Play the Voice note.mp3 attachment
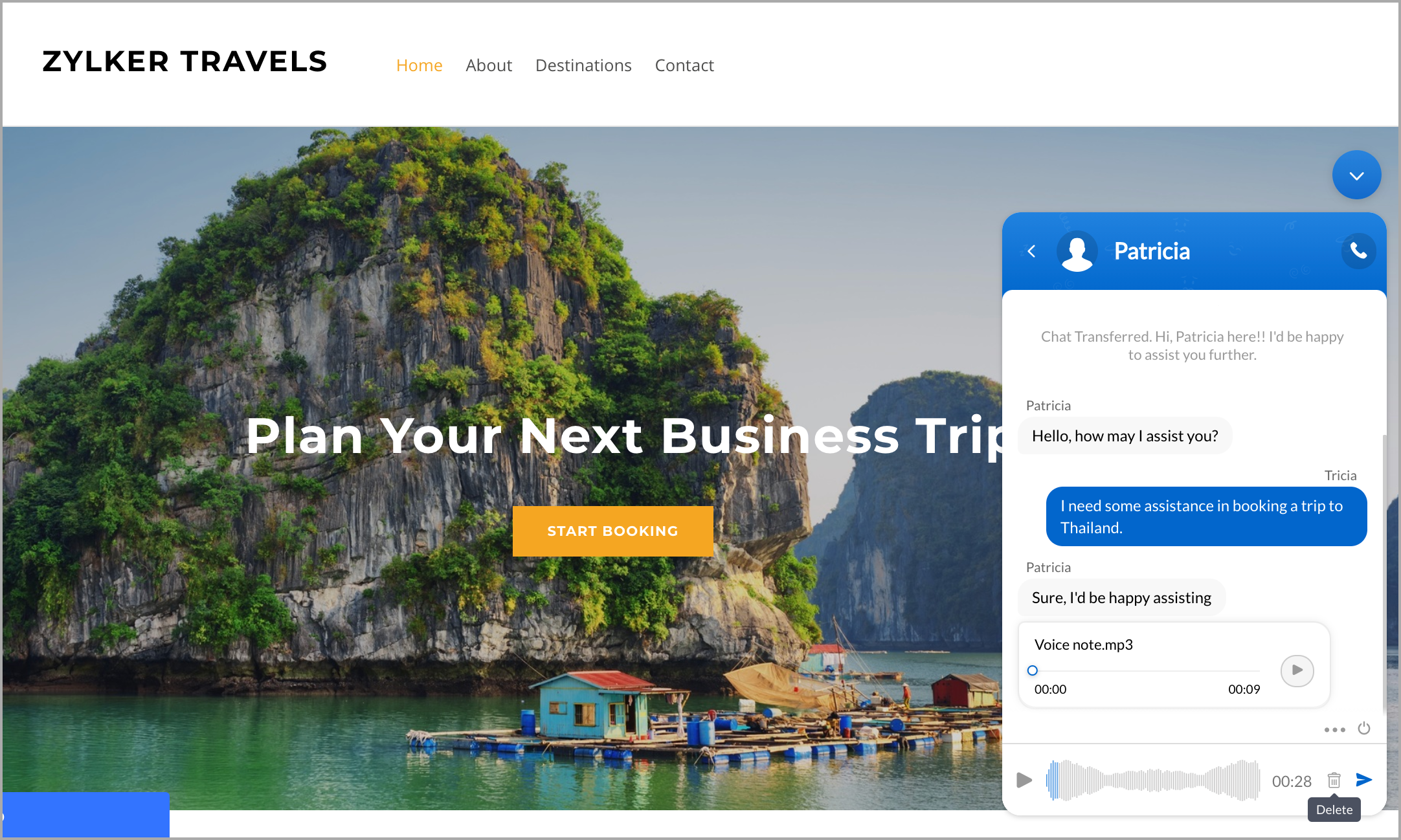Image resolution: width=1401 pixels, height=840 pixels. (1297, 670)
